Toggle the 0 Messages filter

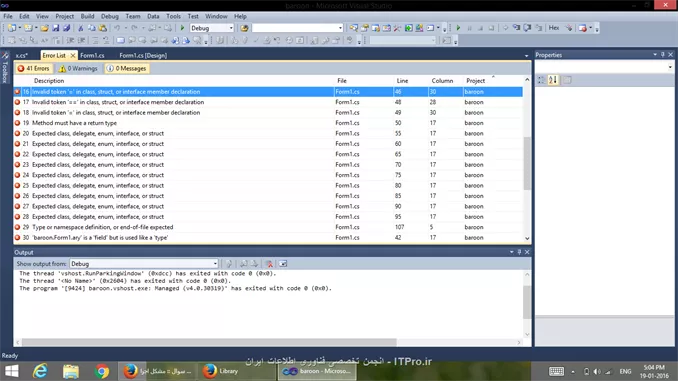(127, 68)
